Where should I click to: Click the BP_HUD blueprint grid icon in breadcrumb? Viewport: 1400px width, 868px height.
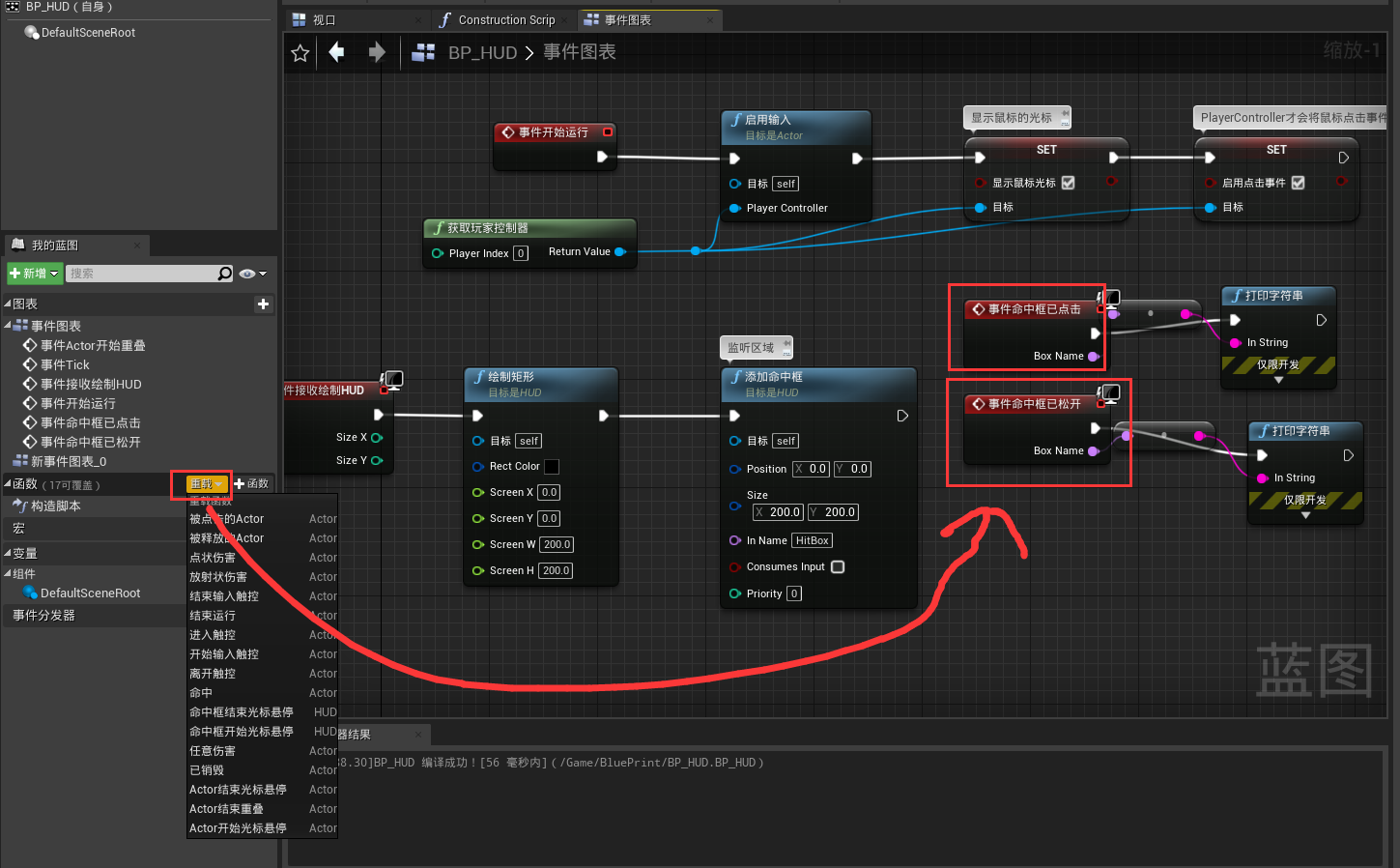423,52
